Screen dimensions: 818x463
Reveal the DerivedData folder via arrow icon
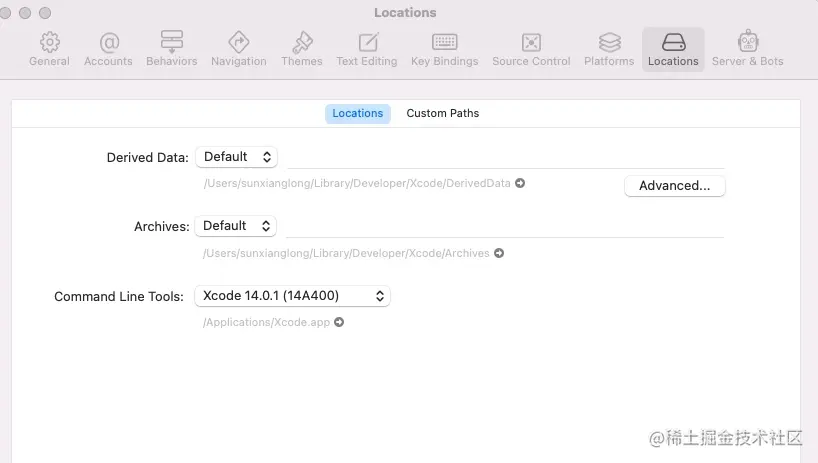pyautogui.click(x=520, y=183)
